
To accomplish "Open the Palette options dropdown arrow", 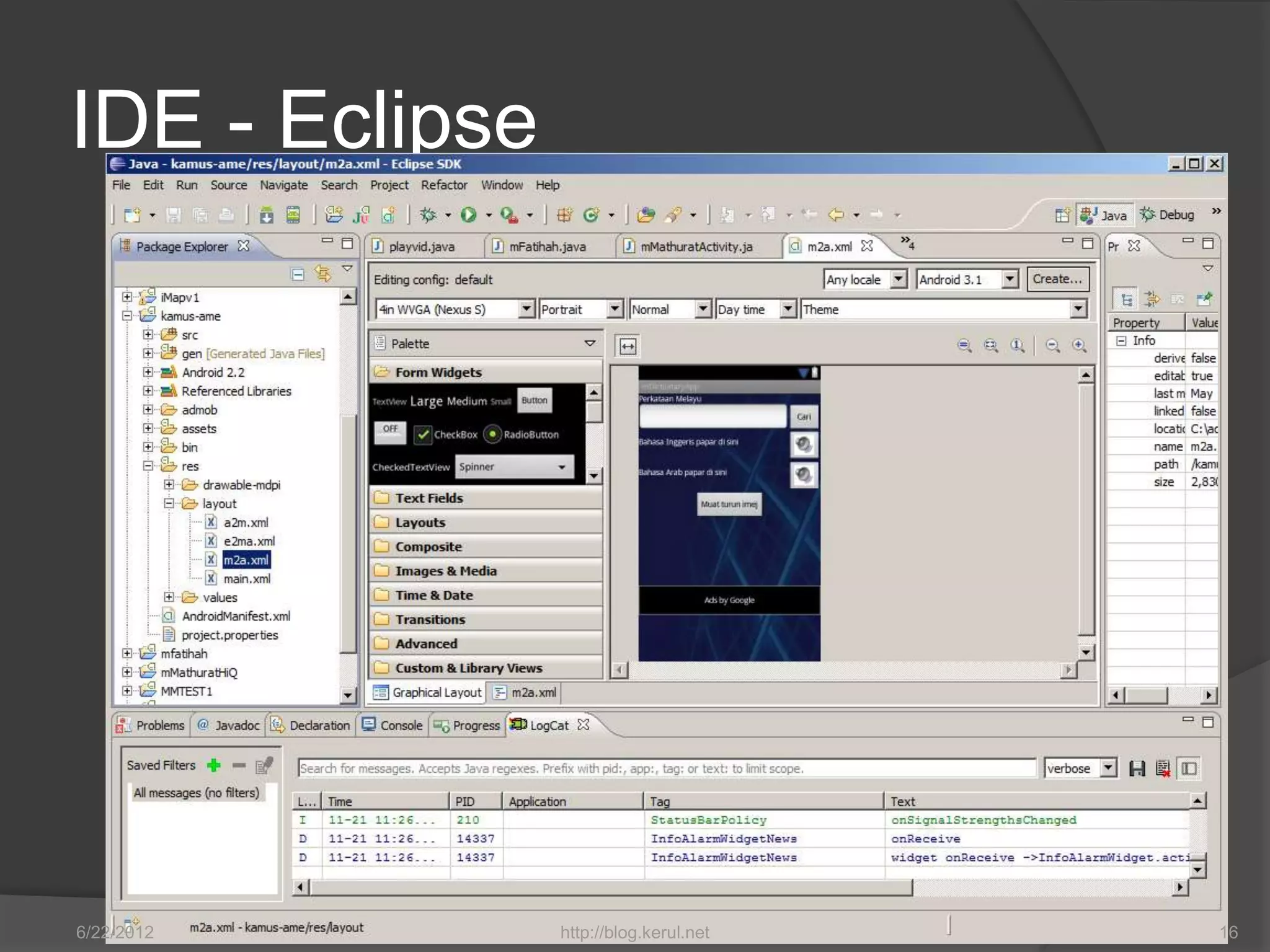I will click(x=590, y=343).
